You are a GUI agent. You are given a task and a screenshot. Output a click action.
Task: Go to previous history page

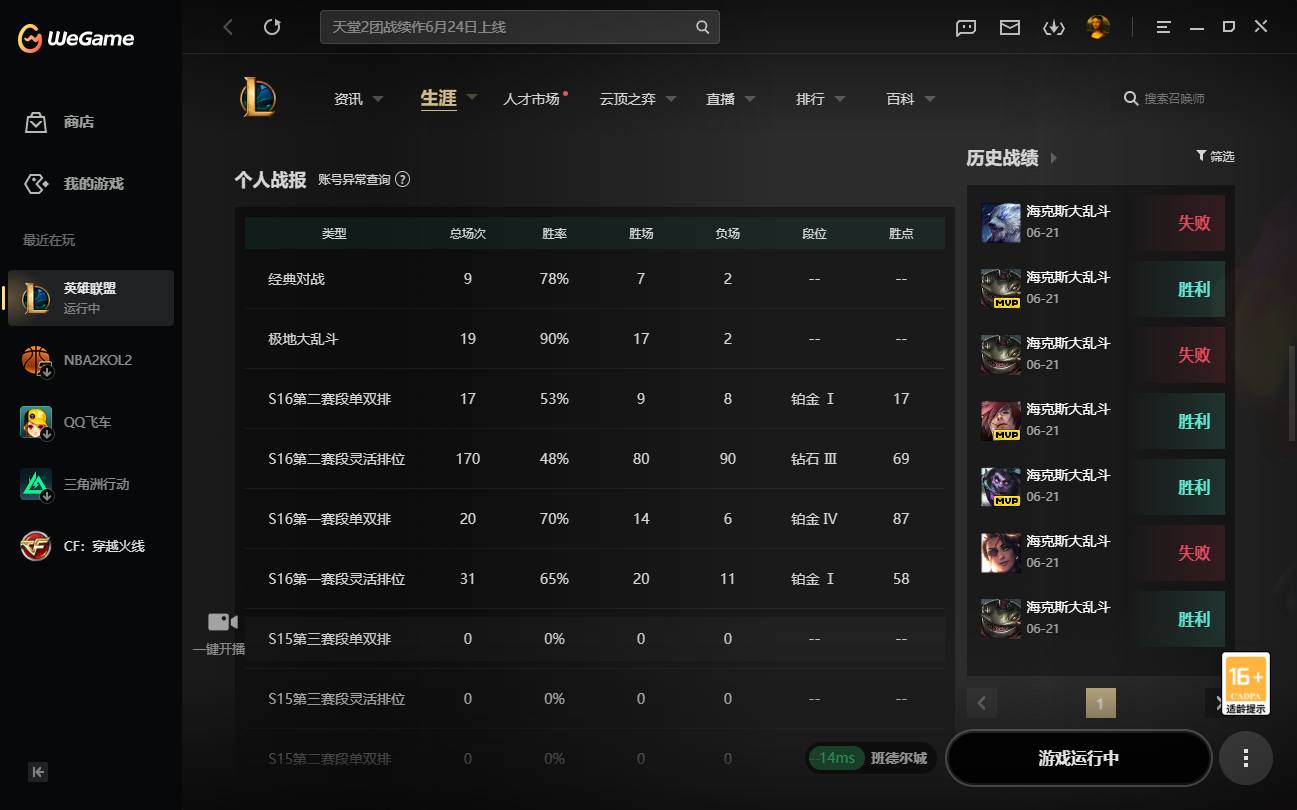click(x=982, y=703)
